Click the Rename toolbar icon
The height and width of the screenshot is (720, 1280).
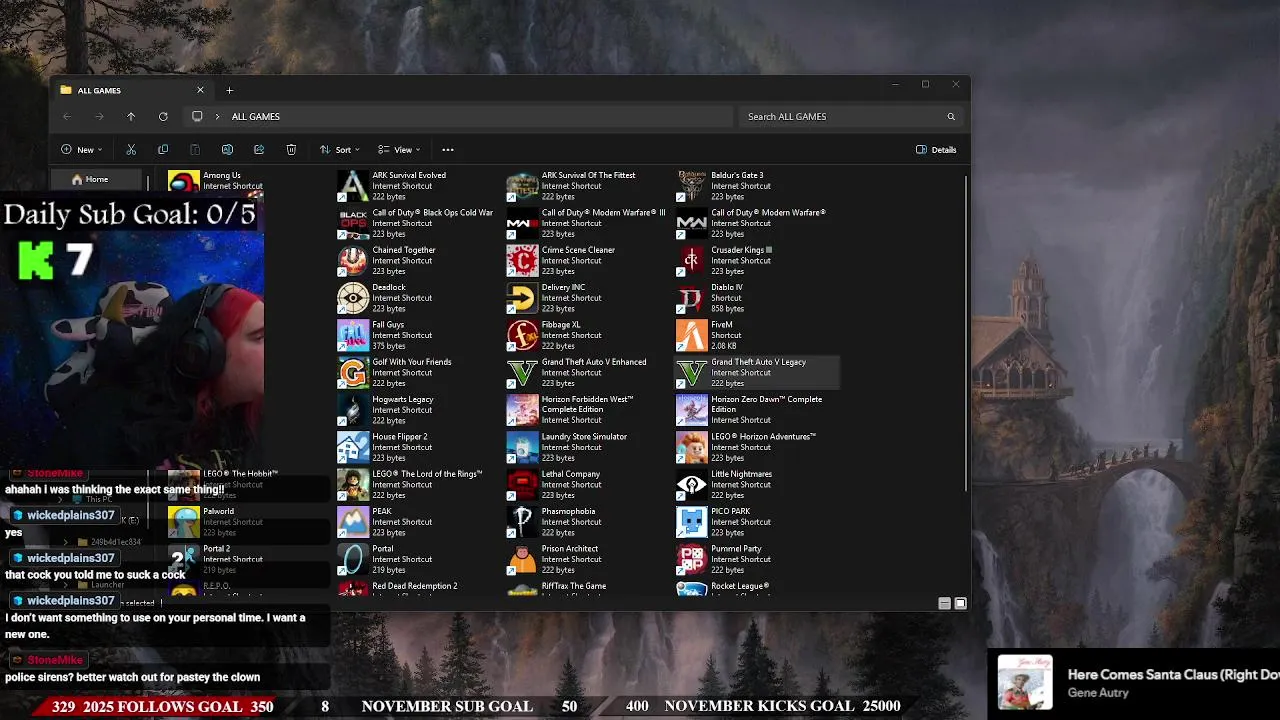[227, 150]
